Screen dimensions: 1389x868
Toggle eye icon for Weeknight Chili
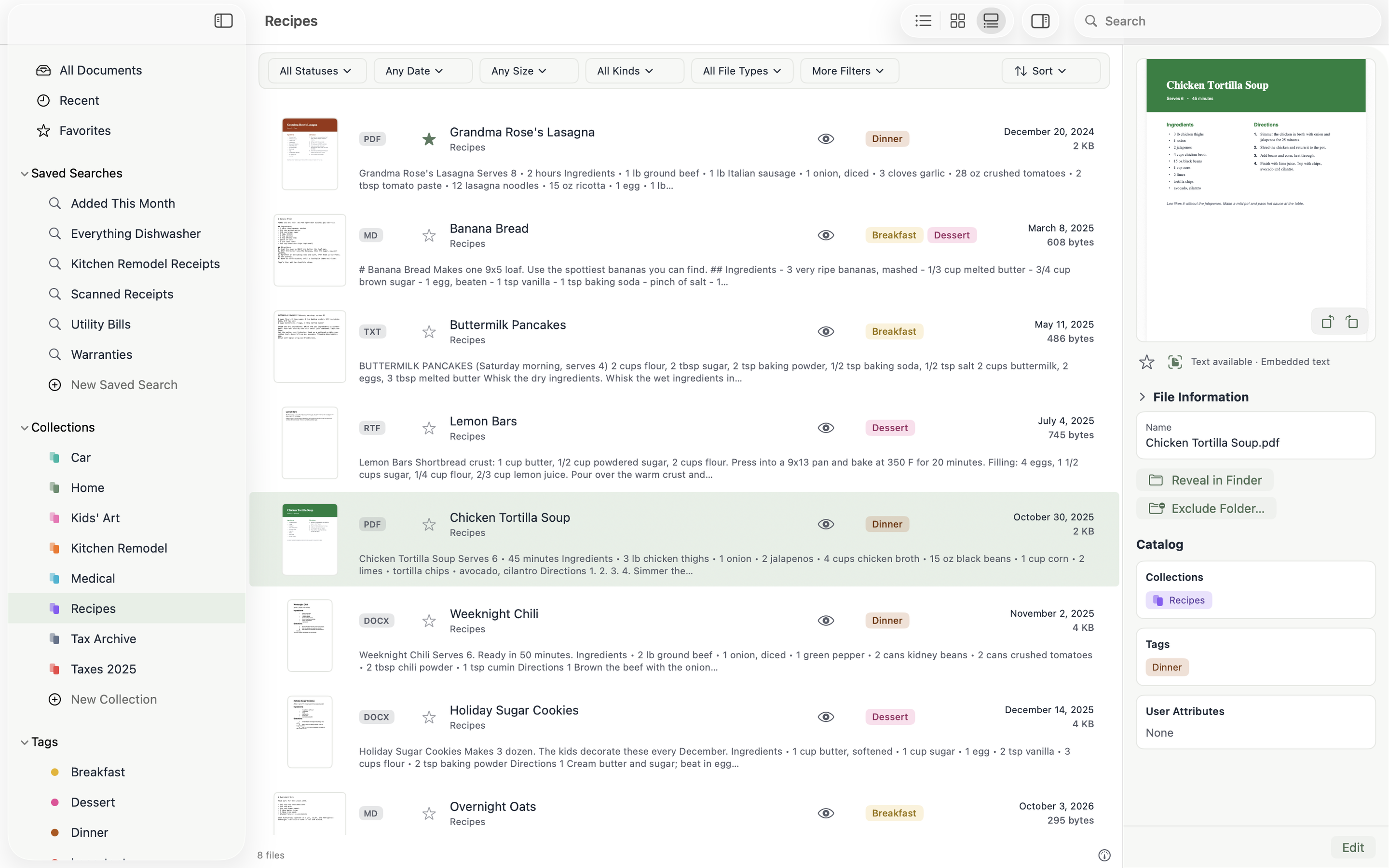[x=825, y=621]
